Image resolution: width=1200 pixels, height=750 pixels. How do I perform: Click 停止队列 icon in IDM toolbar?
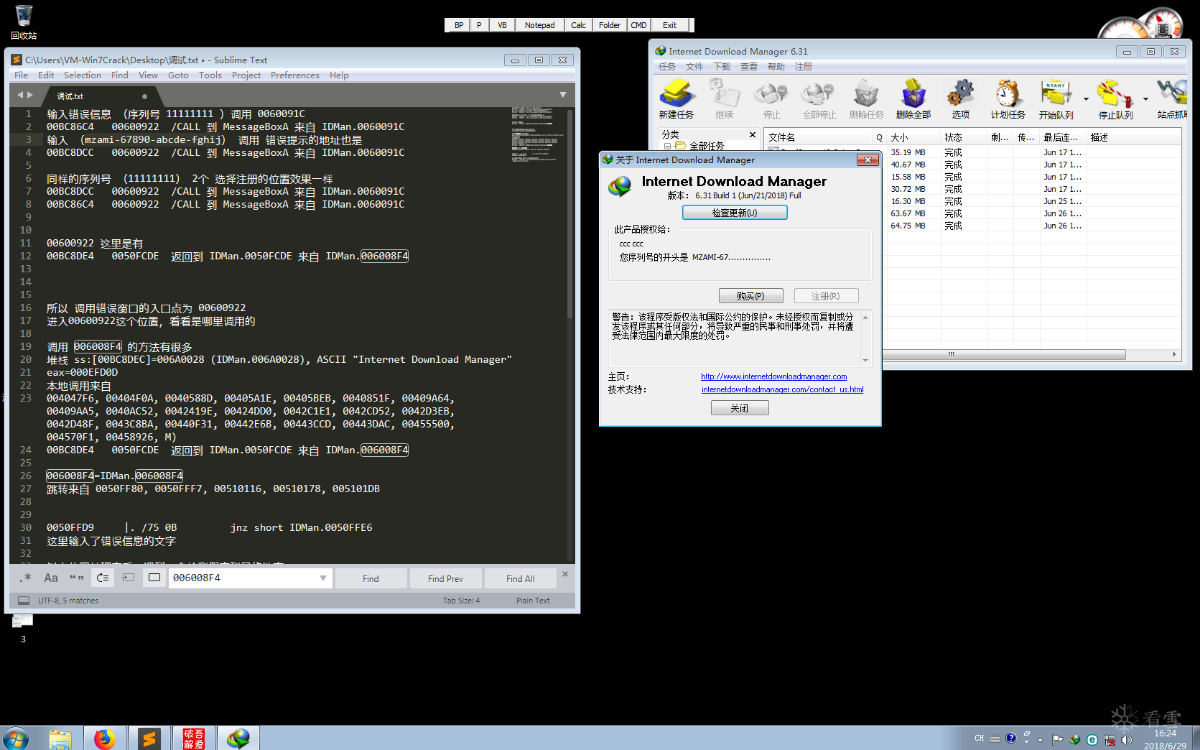point(1115,100)
